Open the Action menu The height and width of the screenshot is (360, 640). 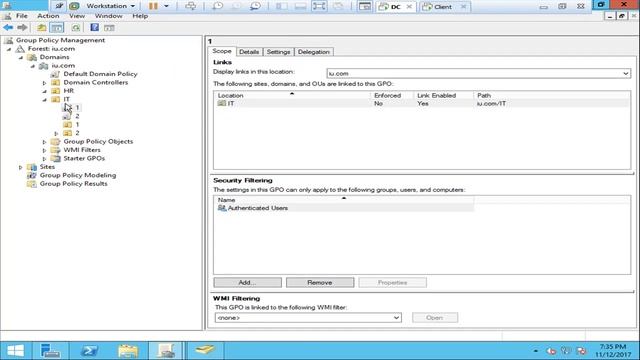click(x=48, y=16)
